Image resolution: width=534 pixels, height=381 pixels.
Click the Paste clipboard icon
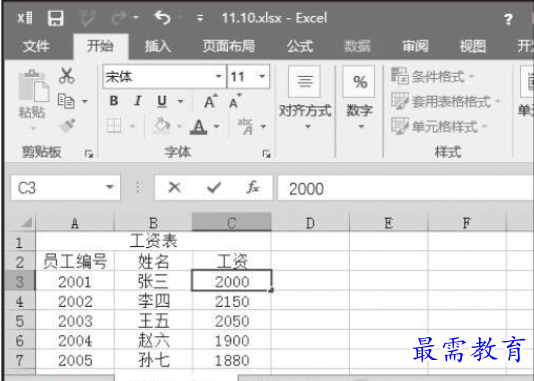tap(33, 86)
